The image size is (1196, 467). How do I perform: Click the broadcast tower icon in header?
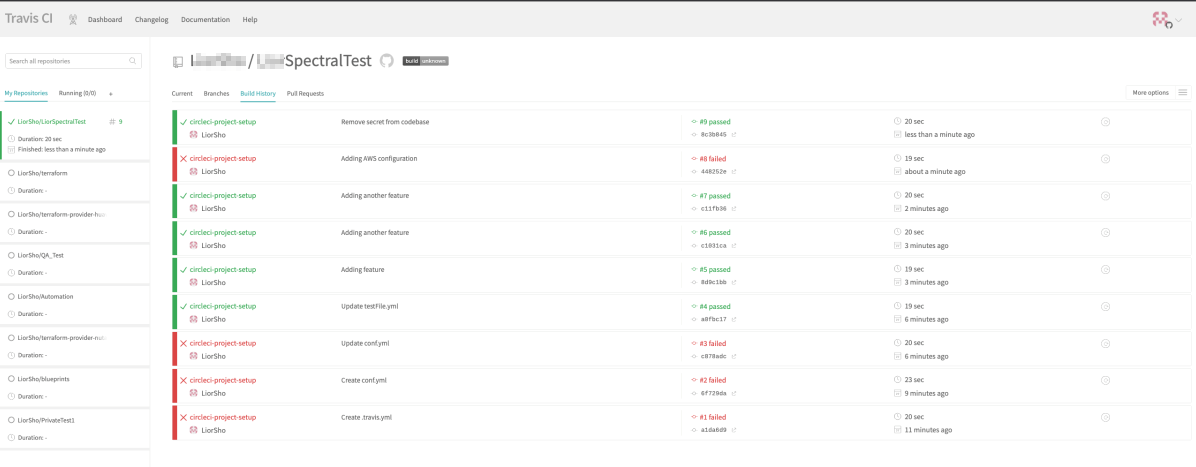click(x=72, y=19)
